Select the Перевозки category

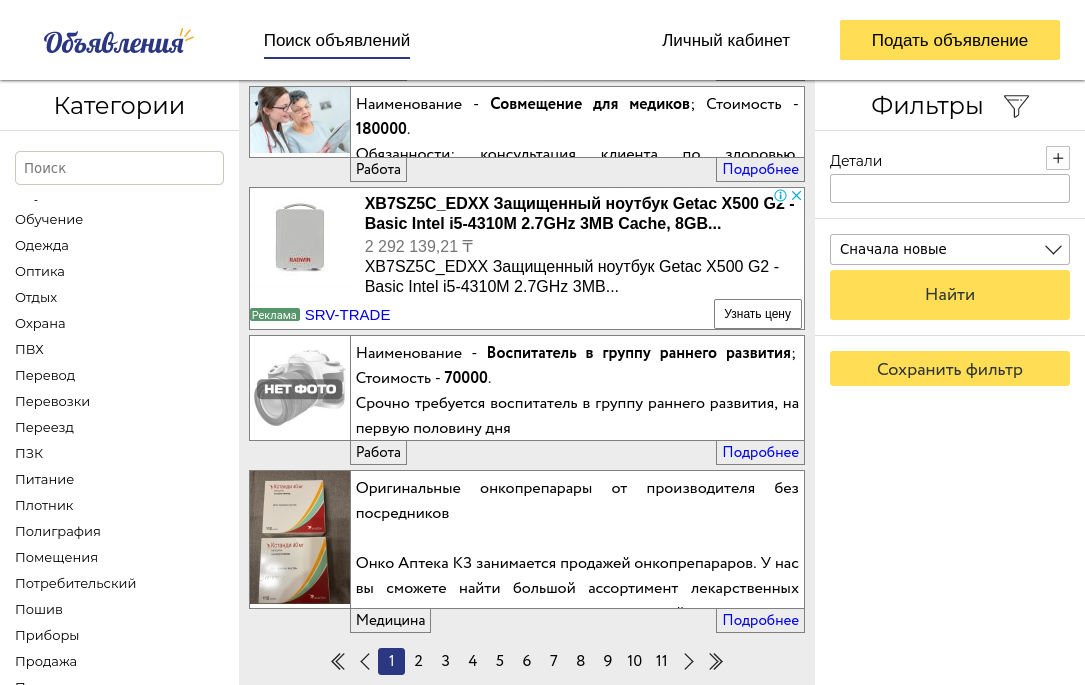[x=52, y=401]
